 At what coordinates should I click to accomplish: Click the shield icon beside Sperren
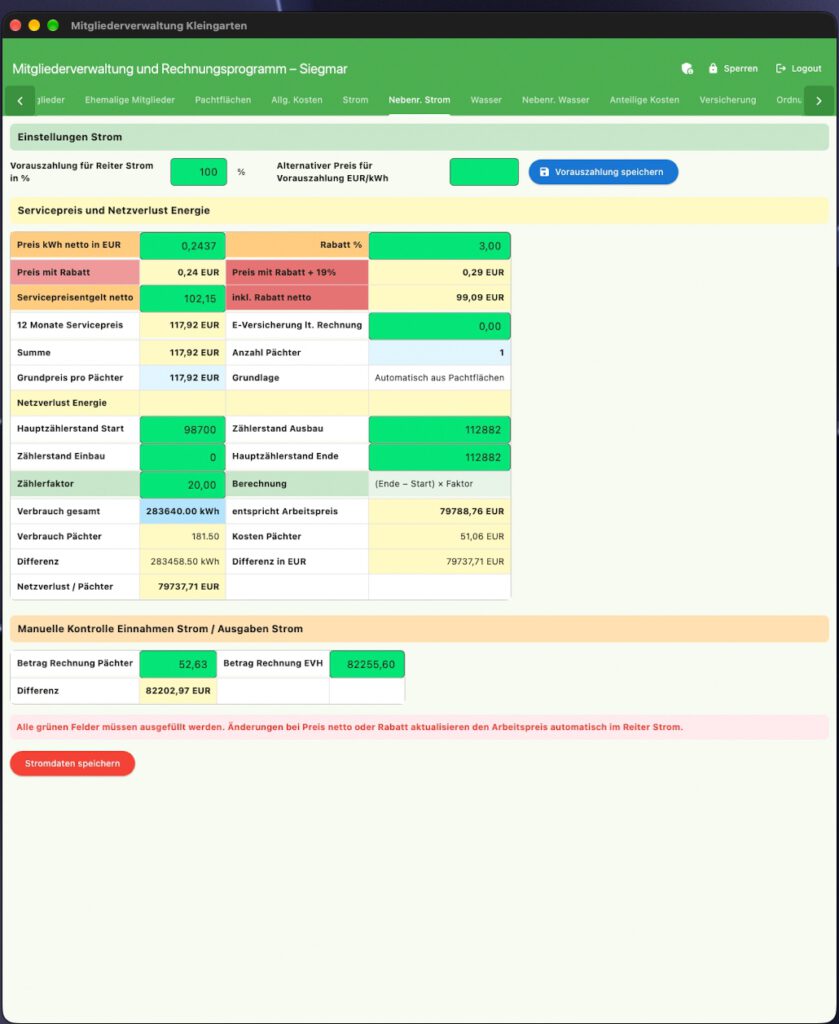click(x=687, y=69)
